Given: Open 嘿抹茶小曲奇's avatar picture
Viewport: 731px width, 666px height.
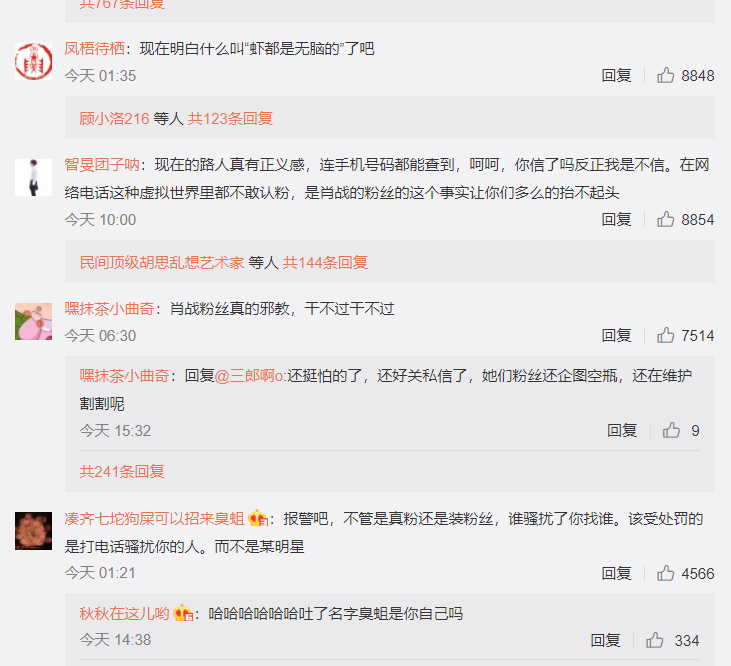Looking at the screenshot, I should point(34,322).
